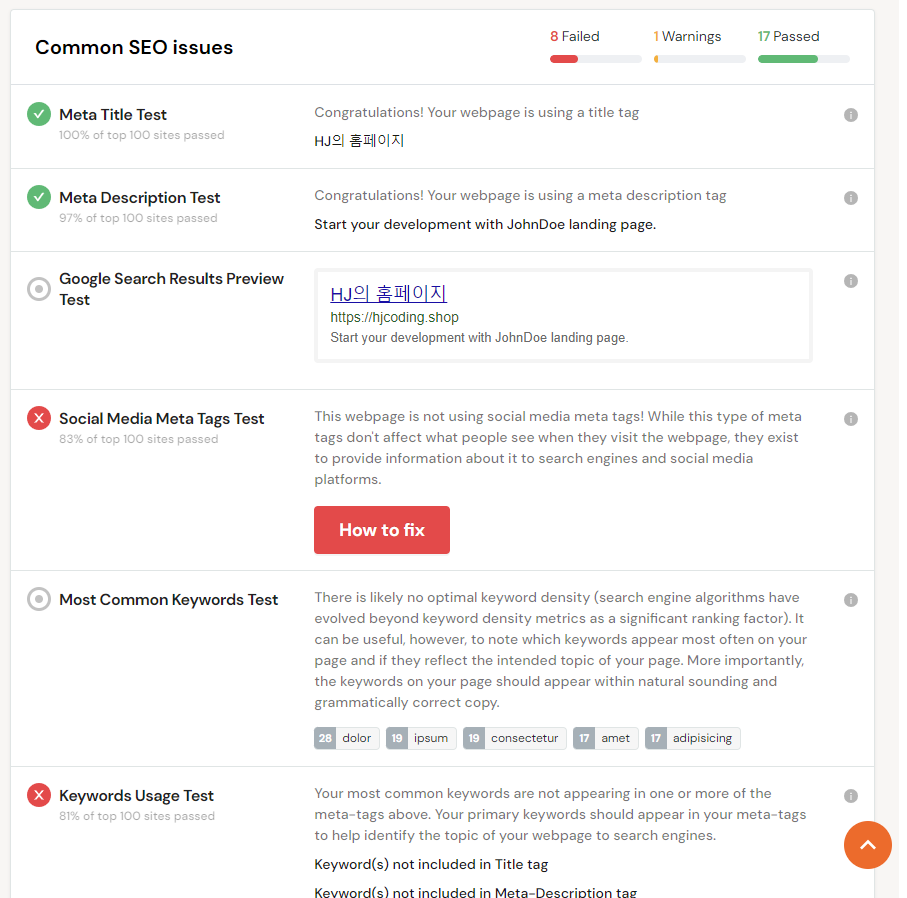
Task: Click the orange scroll-to-top arrow button
Action: point(867,845)
